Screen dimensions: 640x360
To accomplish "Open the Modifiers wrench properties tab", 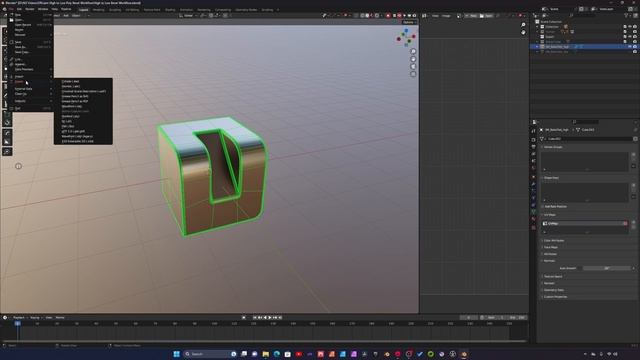I will [x=533, y=184].
